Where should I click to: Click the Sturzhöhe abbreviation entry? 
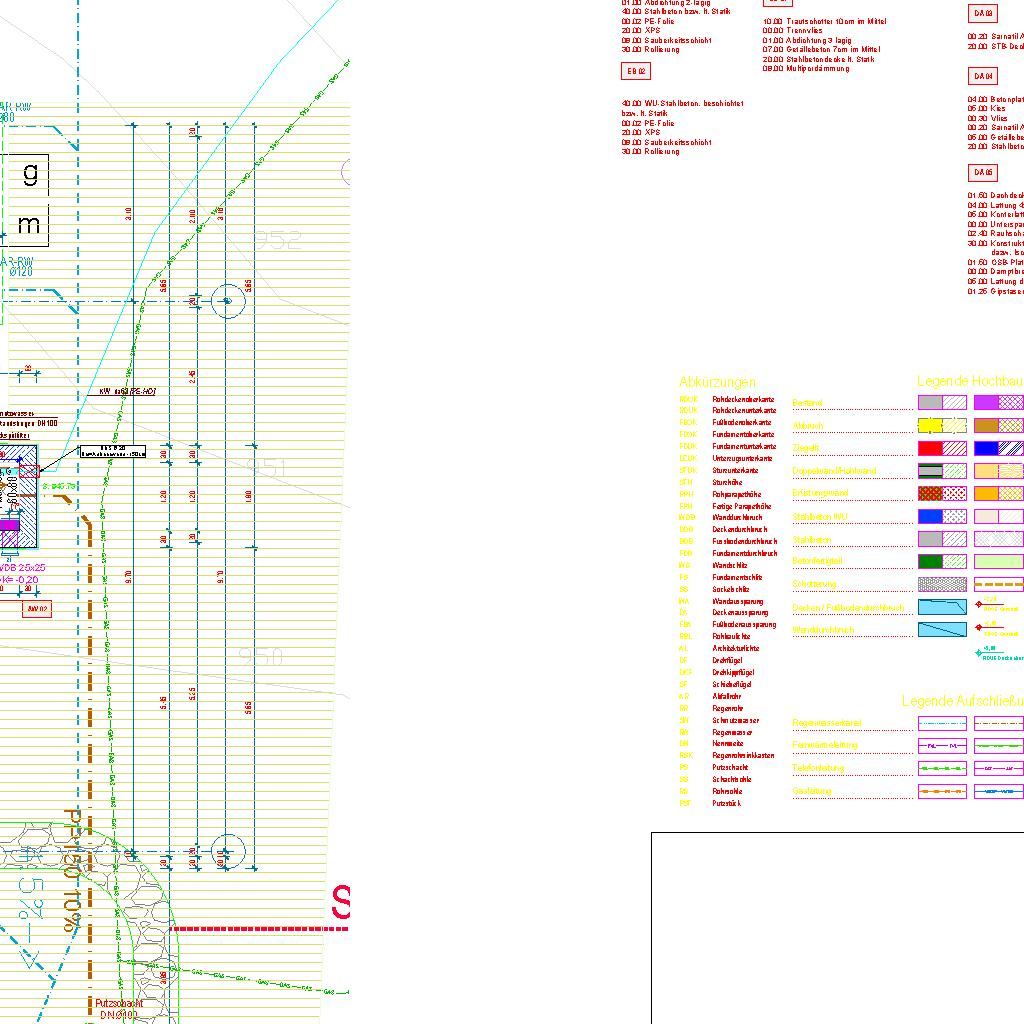click(x=727, y=482)
